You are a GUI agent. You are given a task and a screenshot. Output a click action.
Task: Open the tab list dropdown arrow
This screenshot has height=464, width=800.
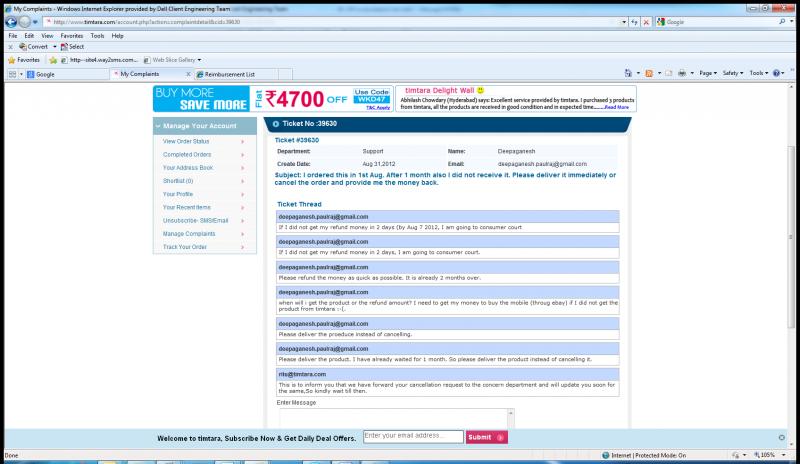[21, 74]
